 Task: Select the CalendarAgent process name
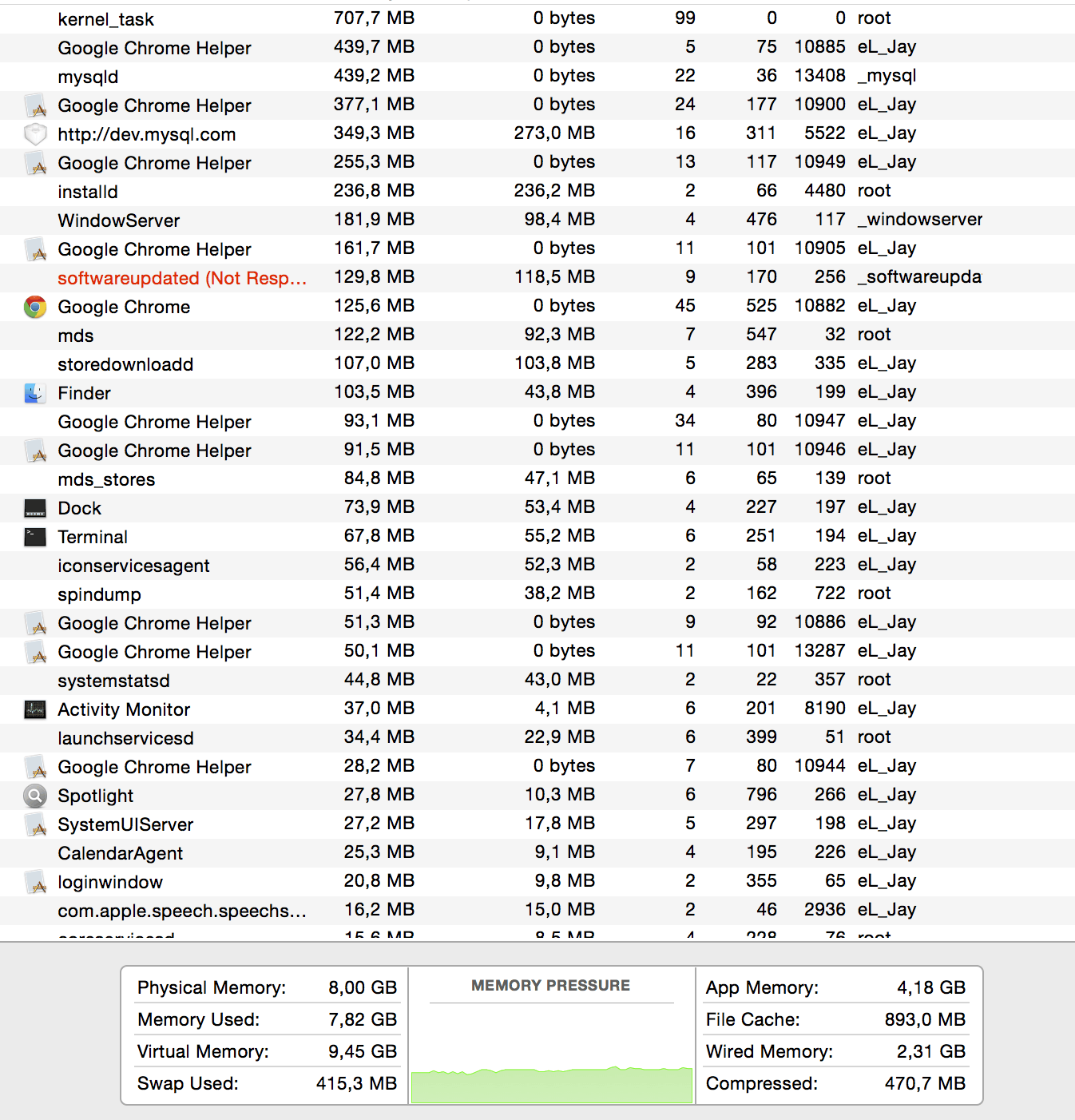click(x=121, y=853)
